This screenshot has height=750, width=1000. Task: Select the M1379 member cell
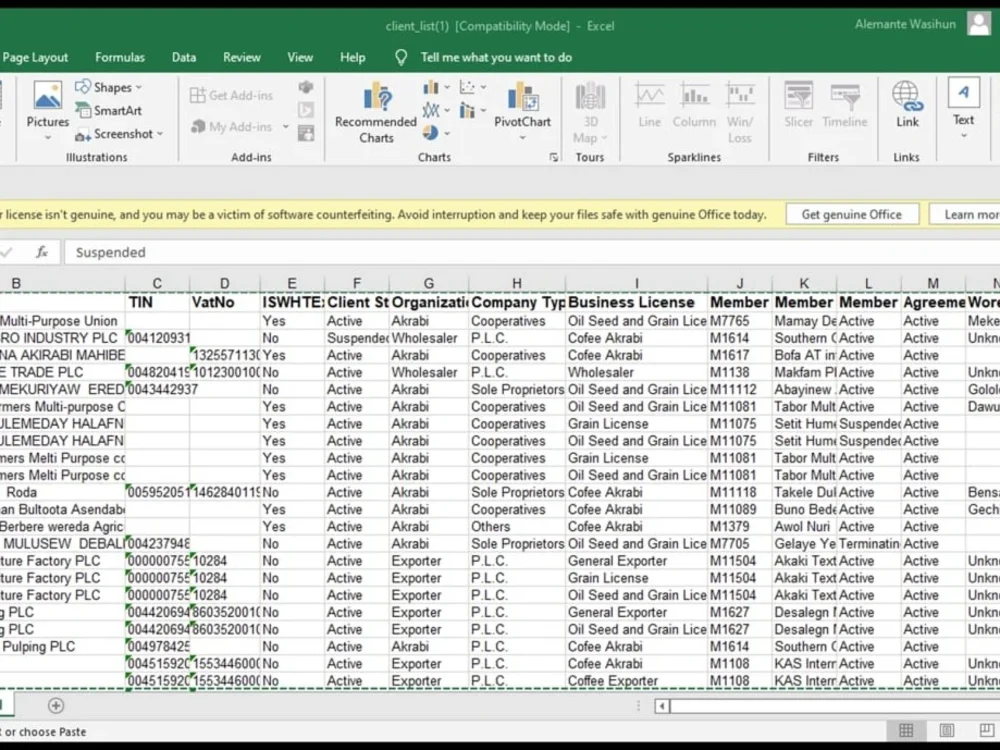tap(740, 527)
